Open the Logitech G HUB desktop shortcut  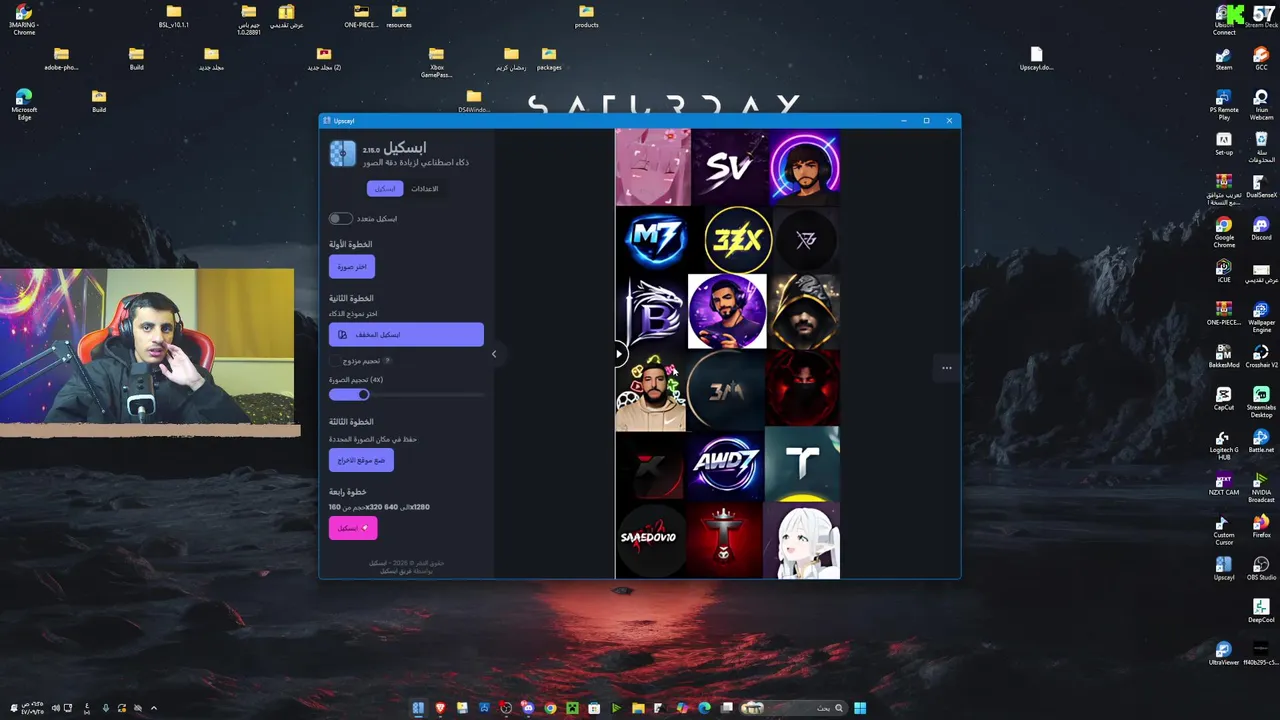click(x=1224, y=444)
